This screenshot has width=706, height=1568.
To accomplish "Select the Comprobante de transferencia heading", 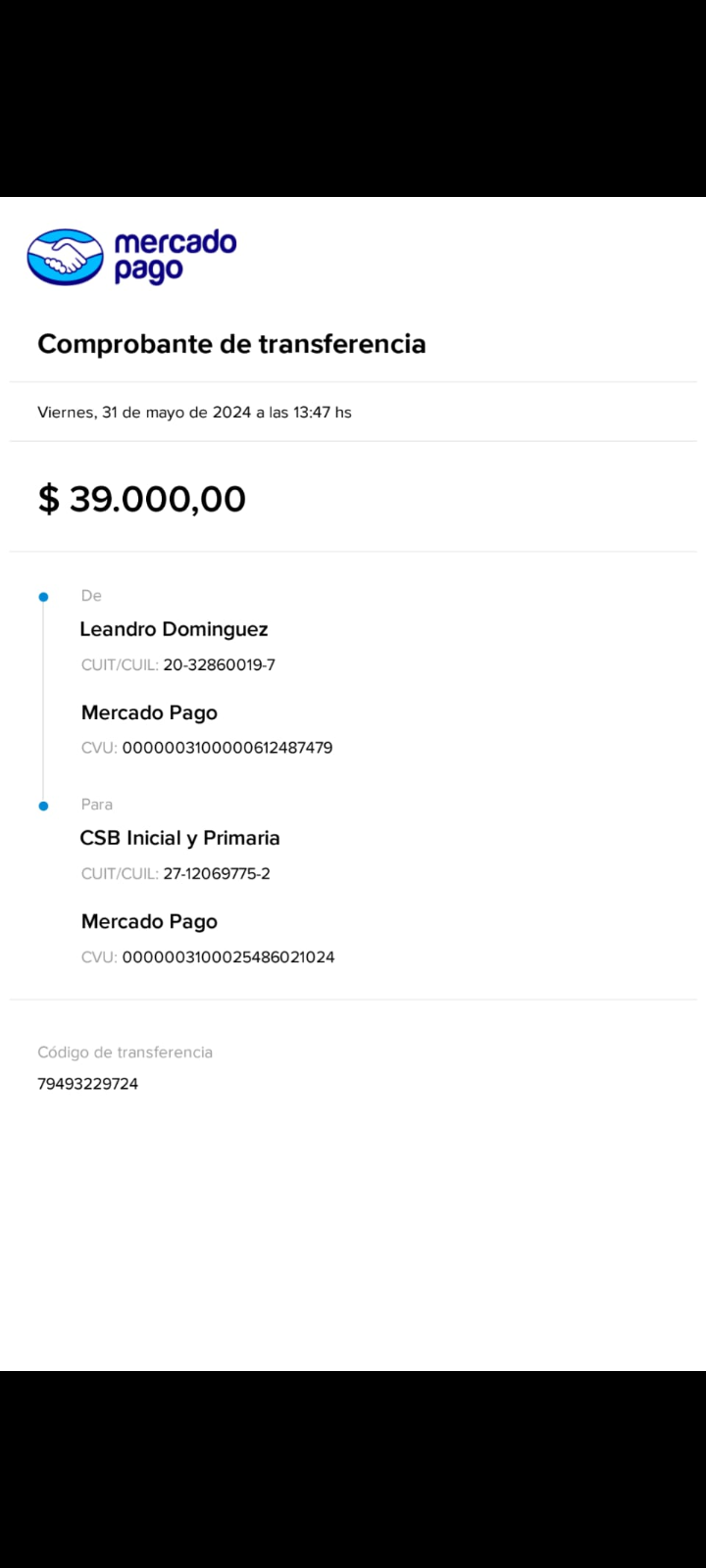I will click(x=231, y=344).
